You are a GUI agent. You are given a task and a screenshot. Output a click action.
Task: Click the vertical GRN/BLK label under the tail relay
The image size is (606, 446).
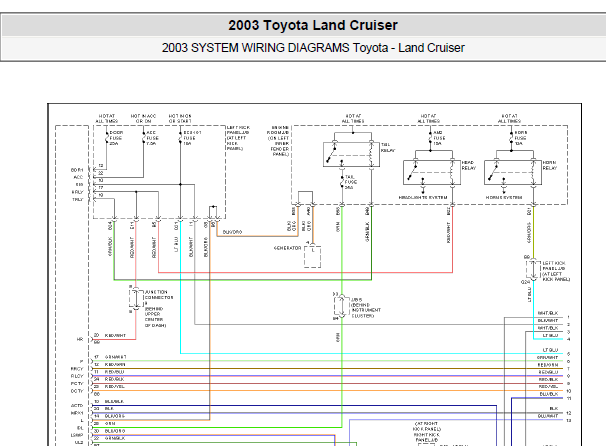pyautogui.click(x=367, y=232)
